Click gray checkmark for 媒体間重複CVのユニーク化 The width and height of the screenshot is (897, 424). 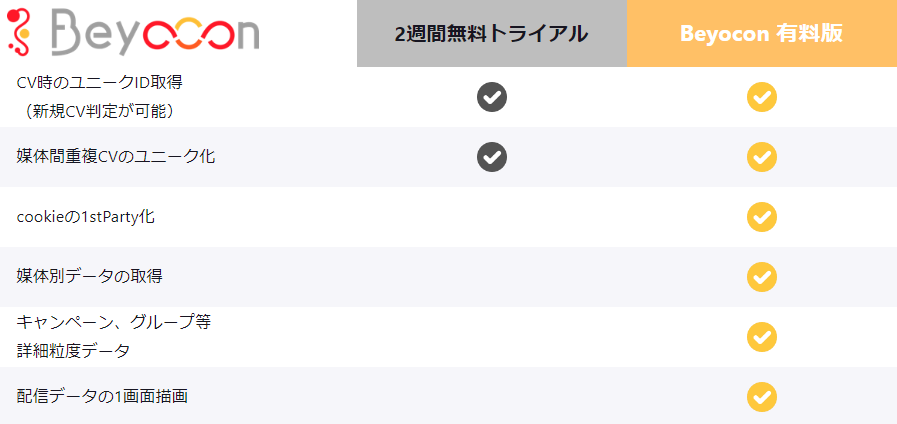point(492,157)
